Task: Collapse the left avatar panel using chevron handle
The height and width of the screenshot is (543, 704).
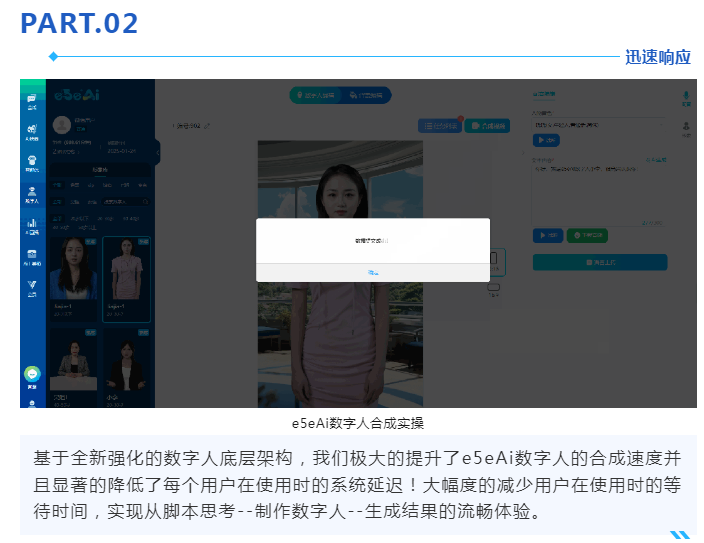Action: point(158,152)
